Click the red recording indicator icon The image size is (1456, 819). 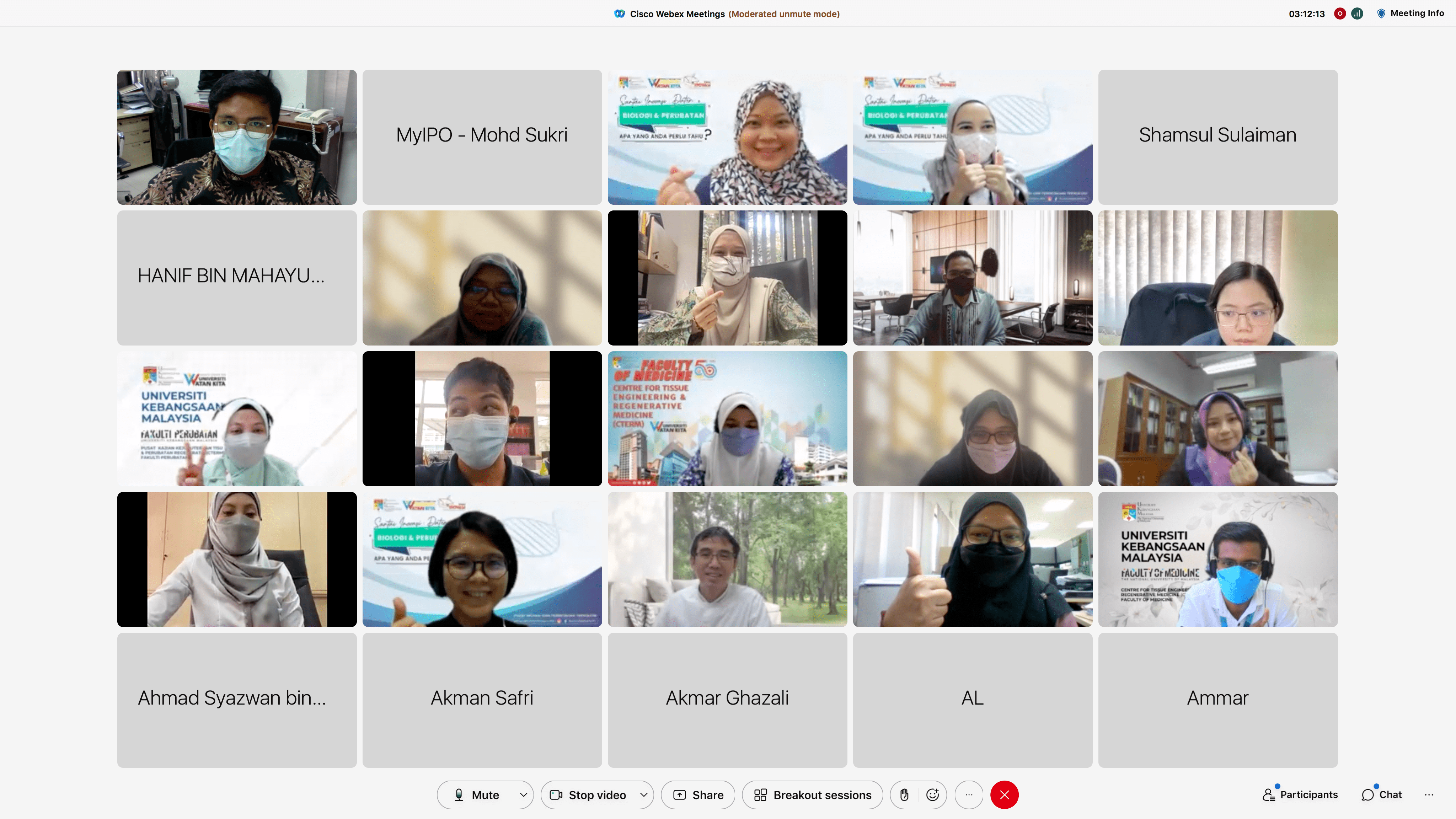tap(1339, 14)
